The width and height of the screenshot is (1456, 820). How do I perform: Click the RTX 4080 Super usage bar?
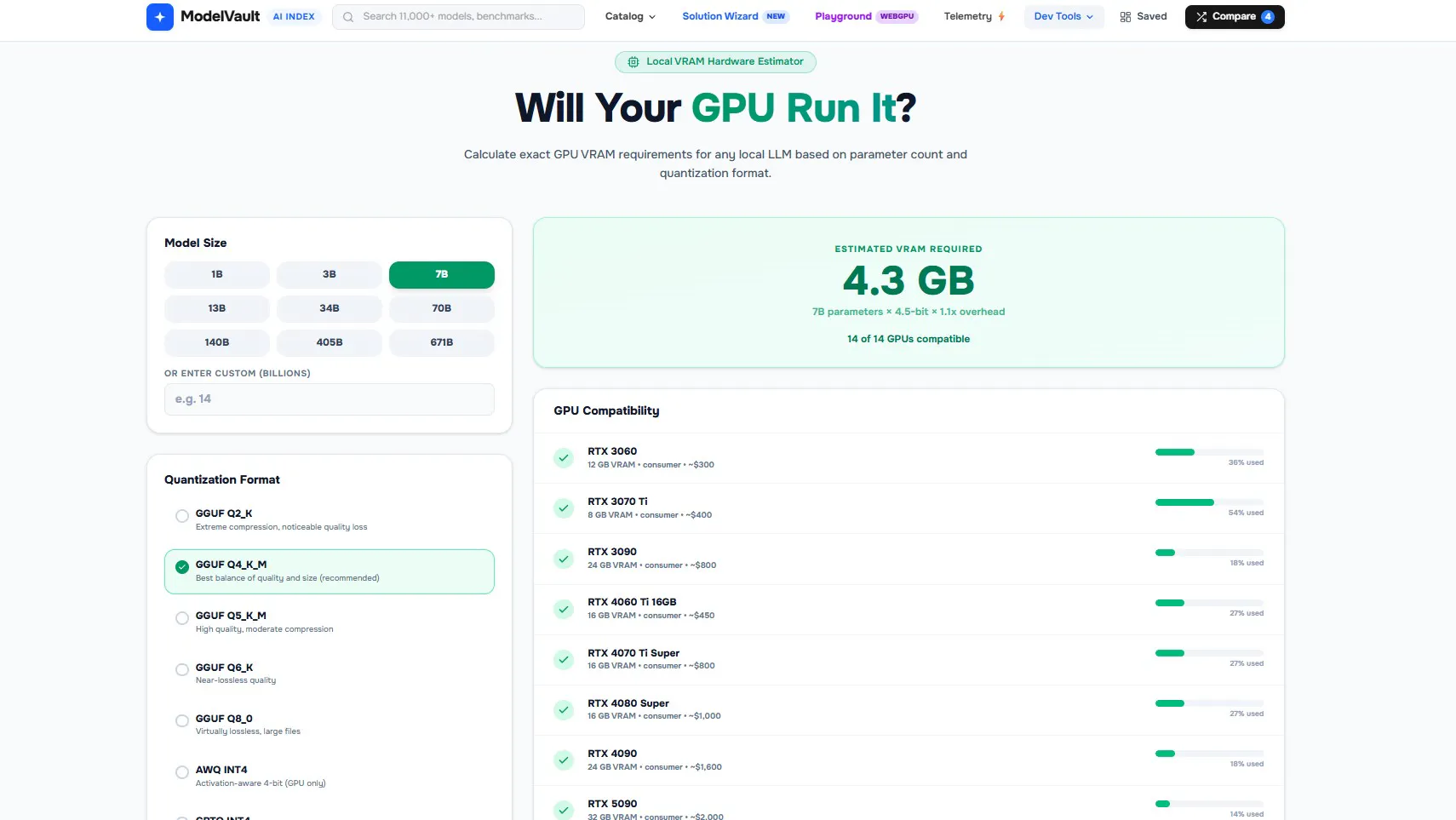point(1209,703)
